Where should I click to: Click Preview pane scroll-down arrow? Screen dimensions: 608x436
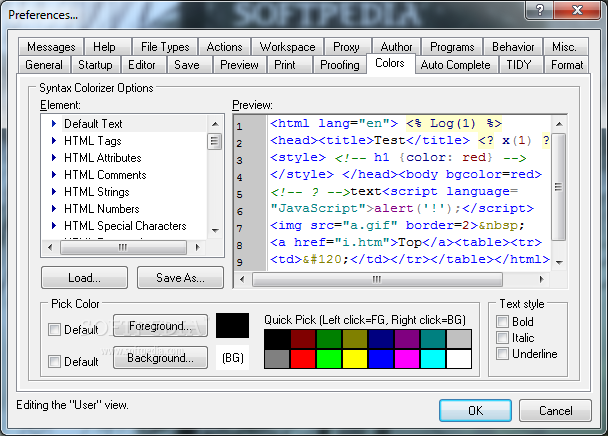coord(559,263)
